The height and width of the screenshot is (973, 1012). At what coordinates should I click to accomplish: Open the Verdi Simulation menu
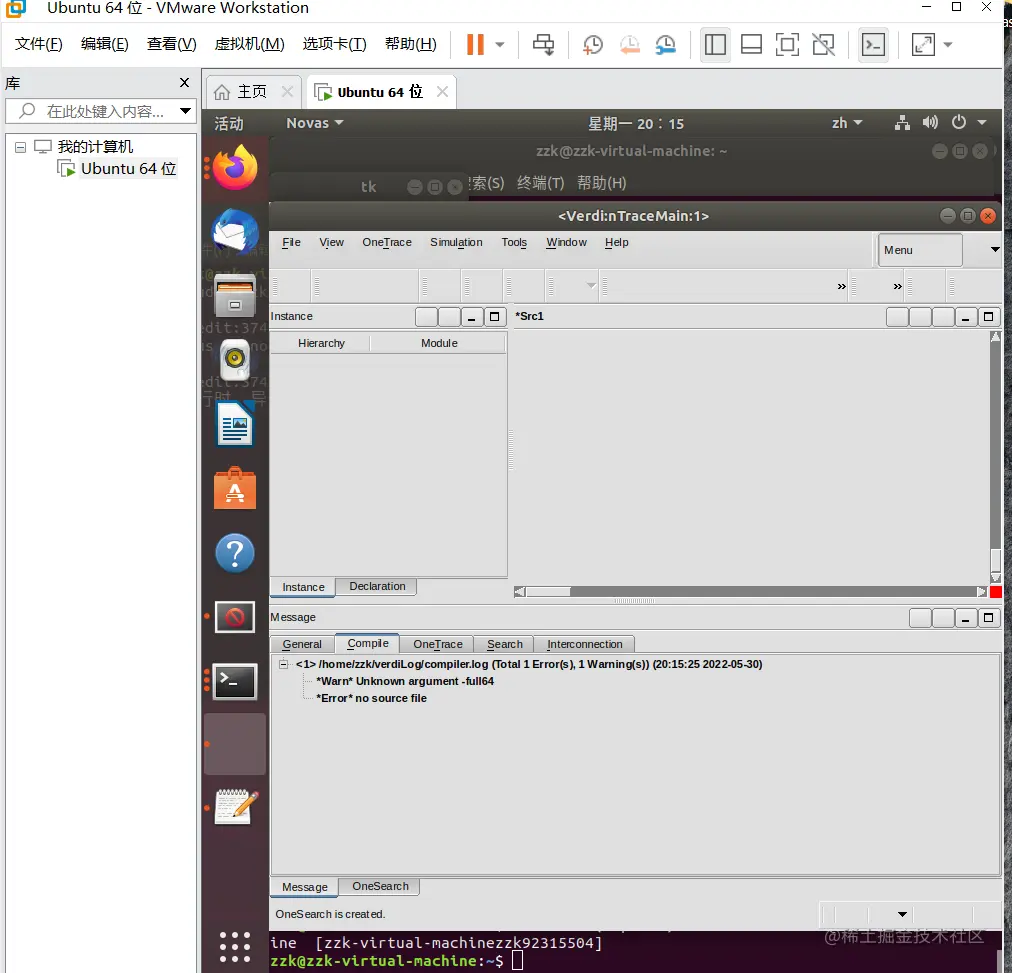(456, 242)
